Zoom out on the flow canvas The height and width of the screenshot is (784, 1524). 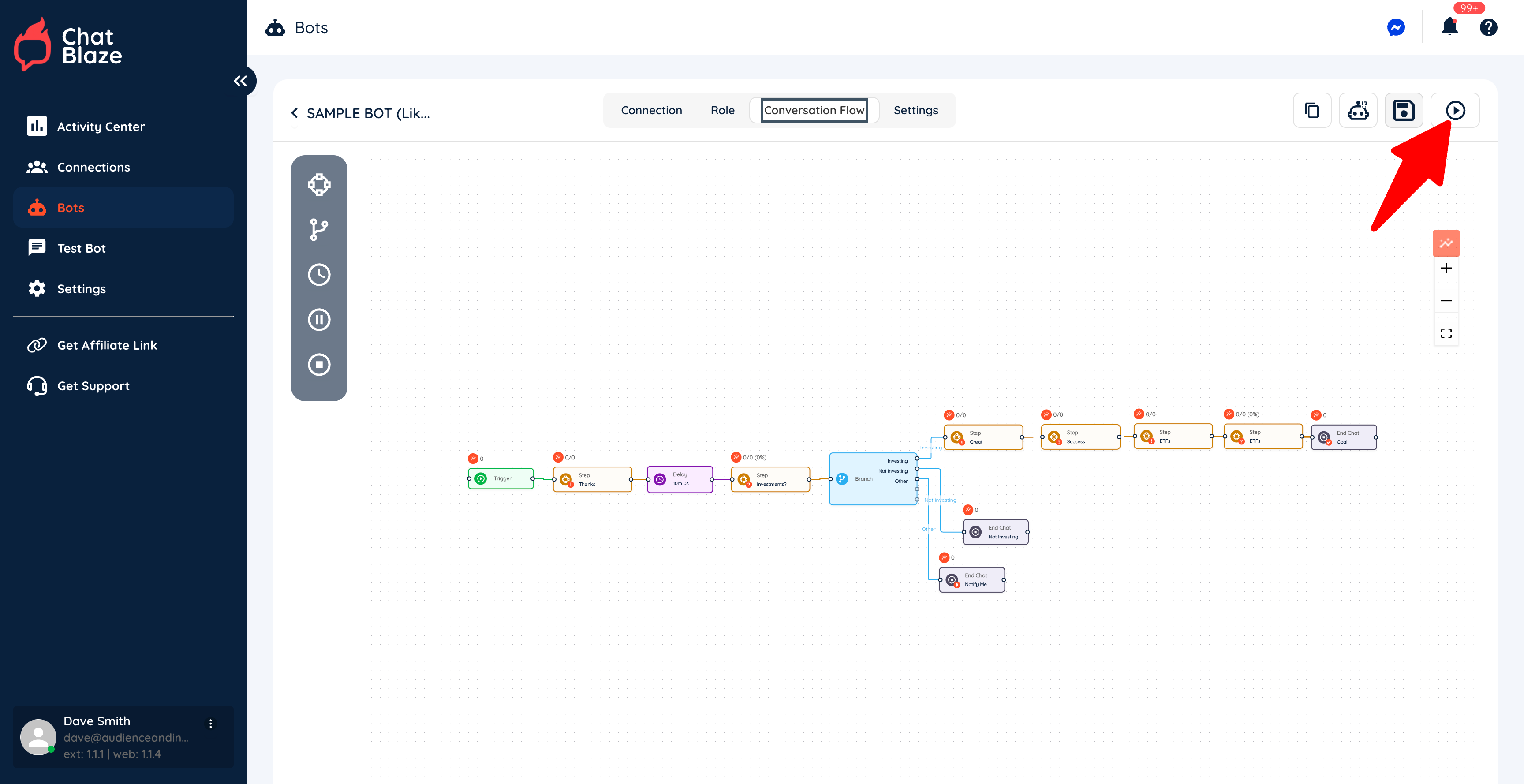coord(1446,301)
